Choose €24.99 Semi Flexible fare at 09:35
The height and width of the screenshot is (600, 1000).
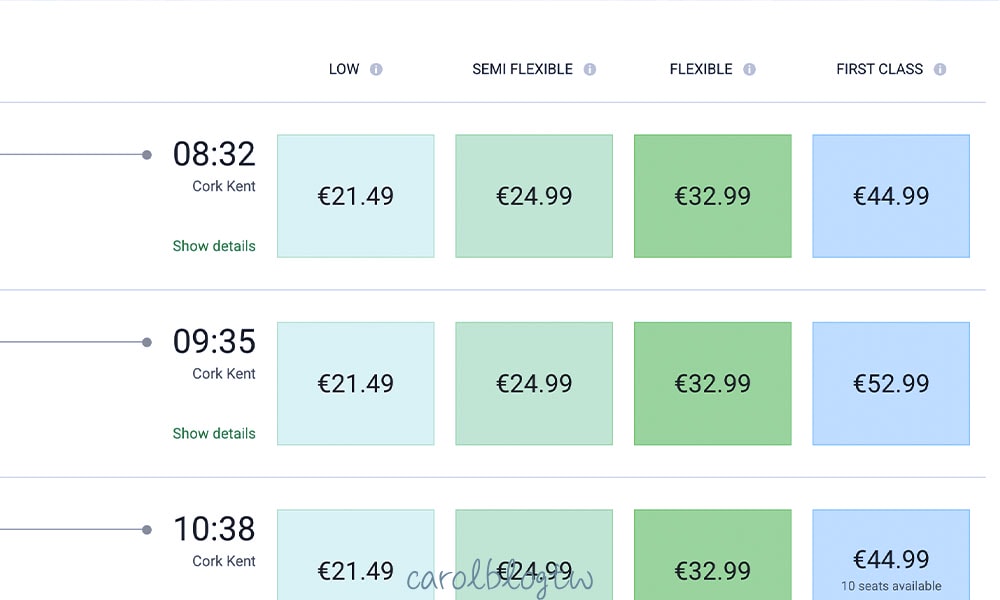pos(534,383)
